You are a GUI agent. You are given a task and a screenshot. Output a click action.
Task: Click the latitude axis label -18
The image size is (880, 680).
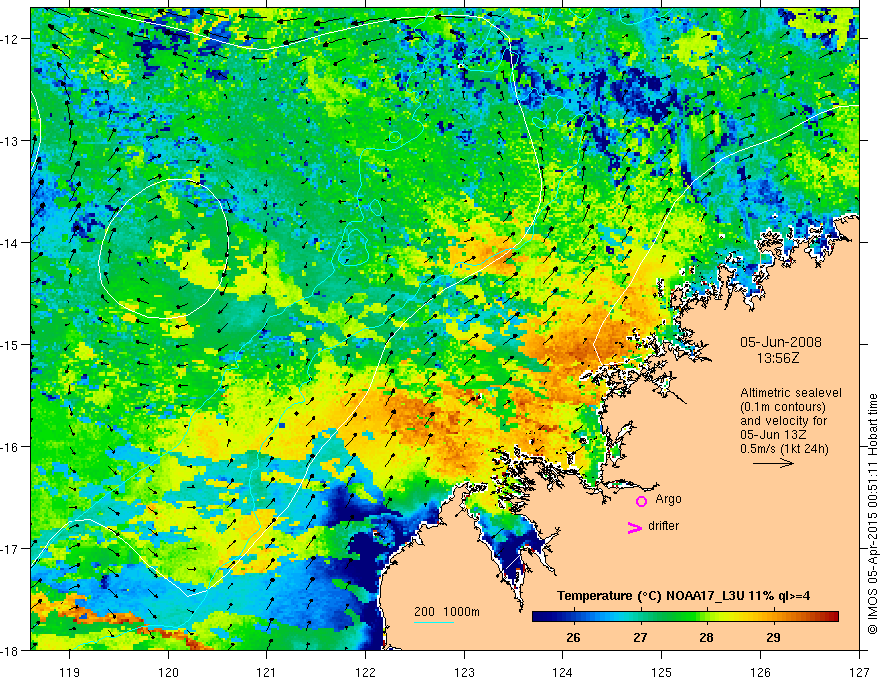pos(12,651)
